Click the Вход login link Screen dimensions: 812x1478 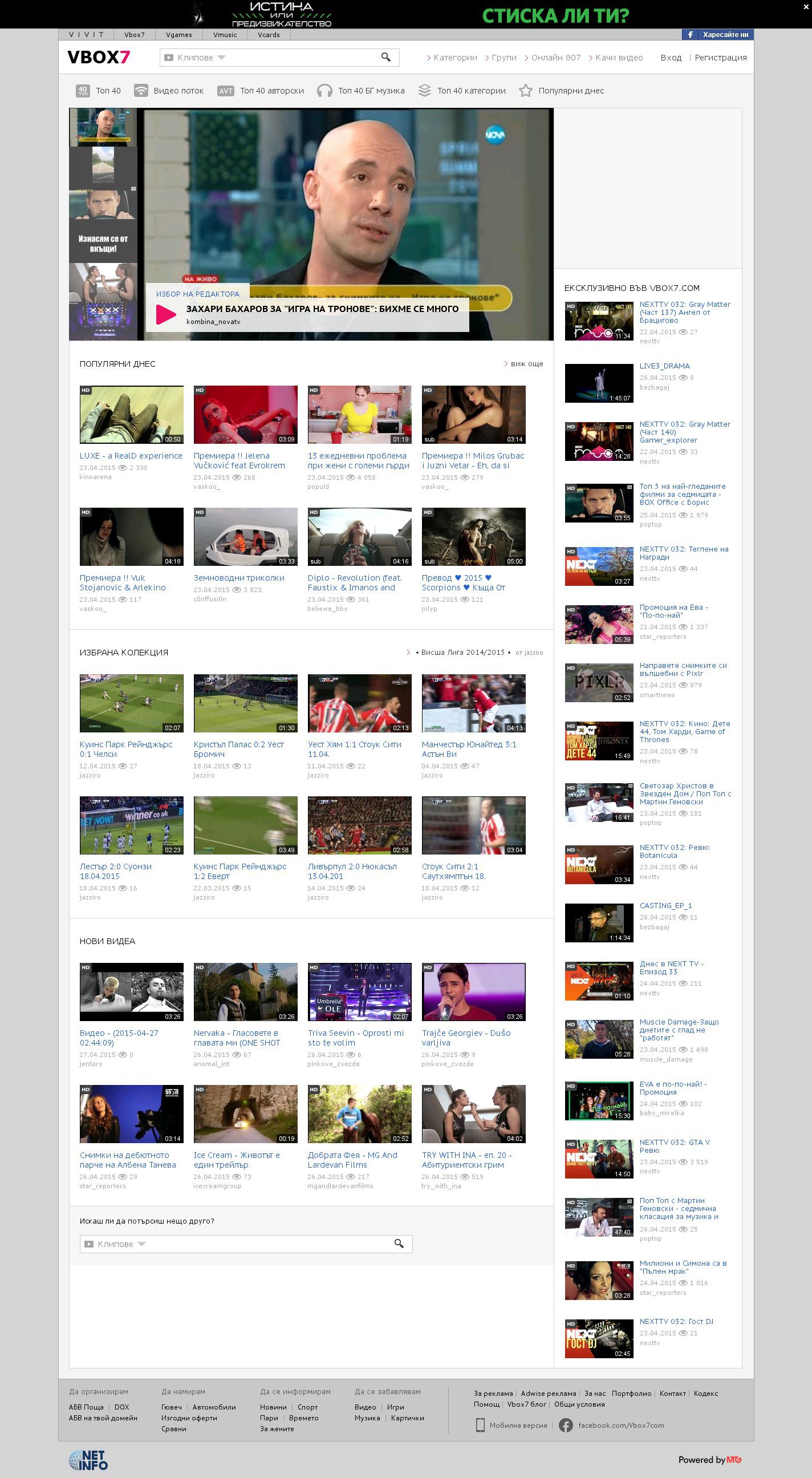[671, 58]
